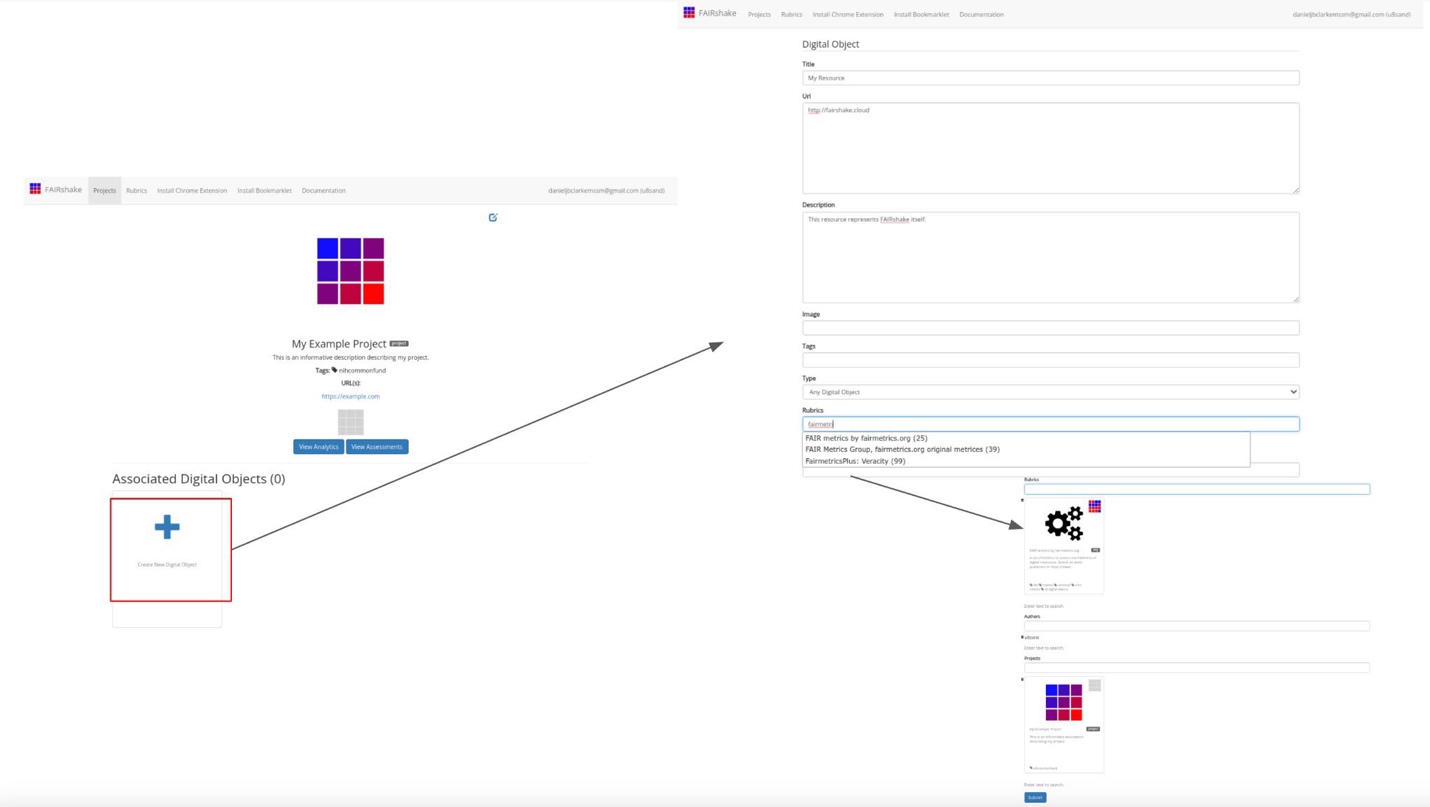Click gray grid insignia below example.com link
The image size is (1430, 807).
351,421
